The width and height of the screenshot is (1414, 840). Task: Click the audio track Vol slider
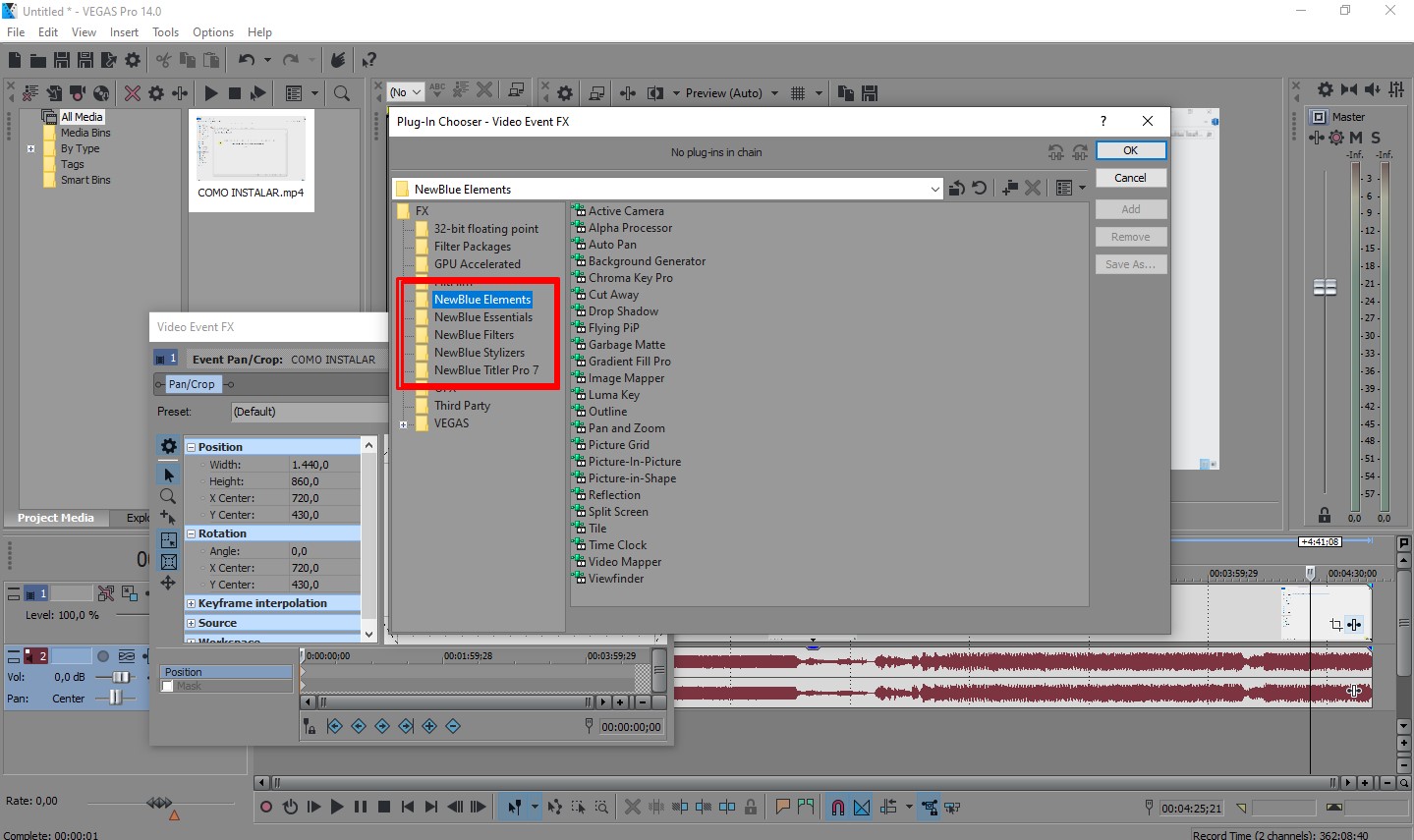pos(122,677)
